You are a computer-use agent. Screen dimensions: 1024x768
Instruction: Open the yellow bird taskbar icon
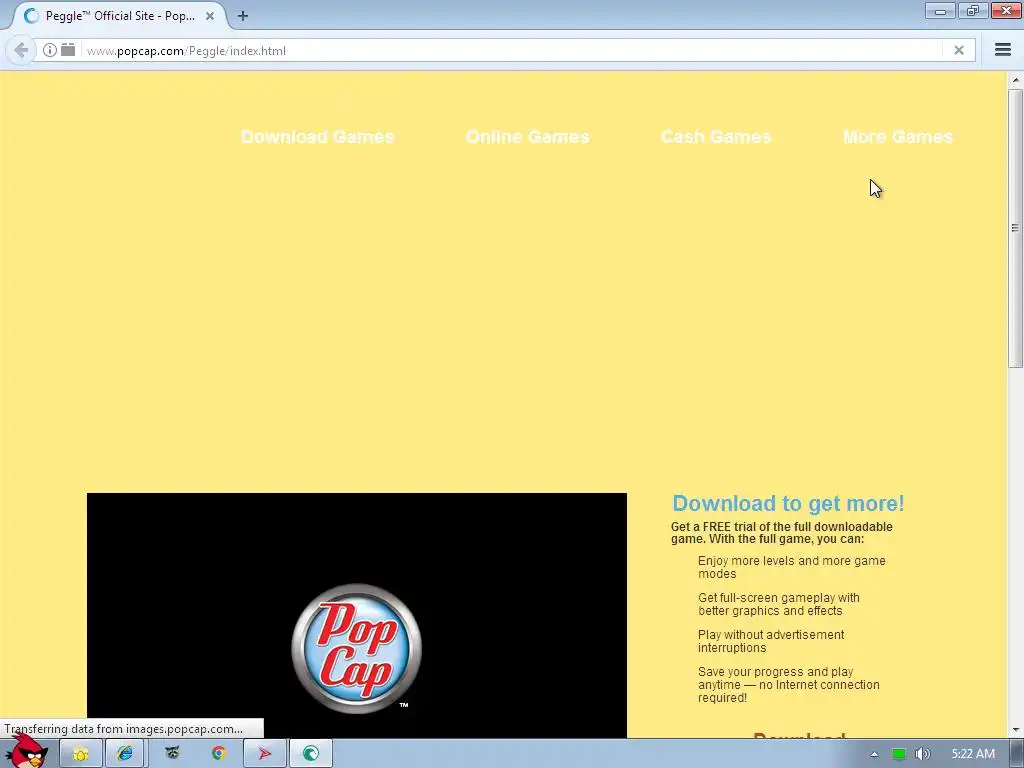pyautogui.click(x=81, y=754)
